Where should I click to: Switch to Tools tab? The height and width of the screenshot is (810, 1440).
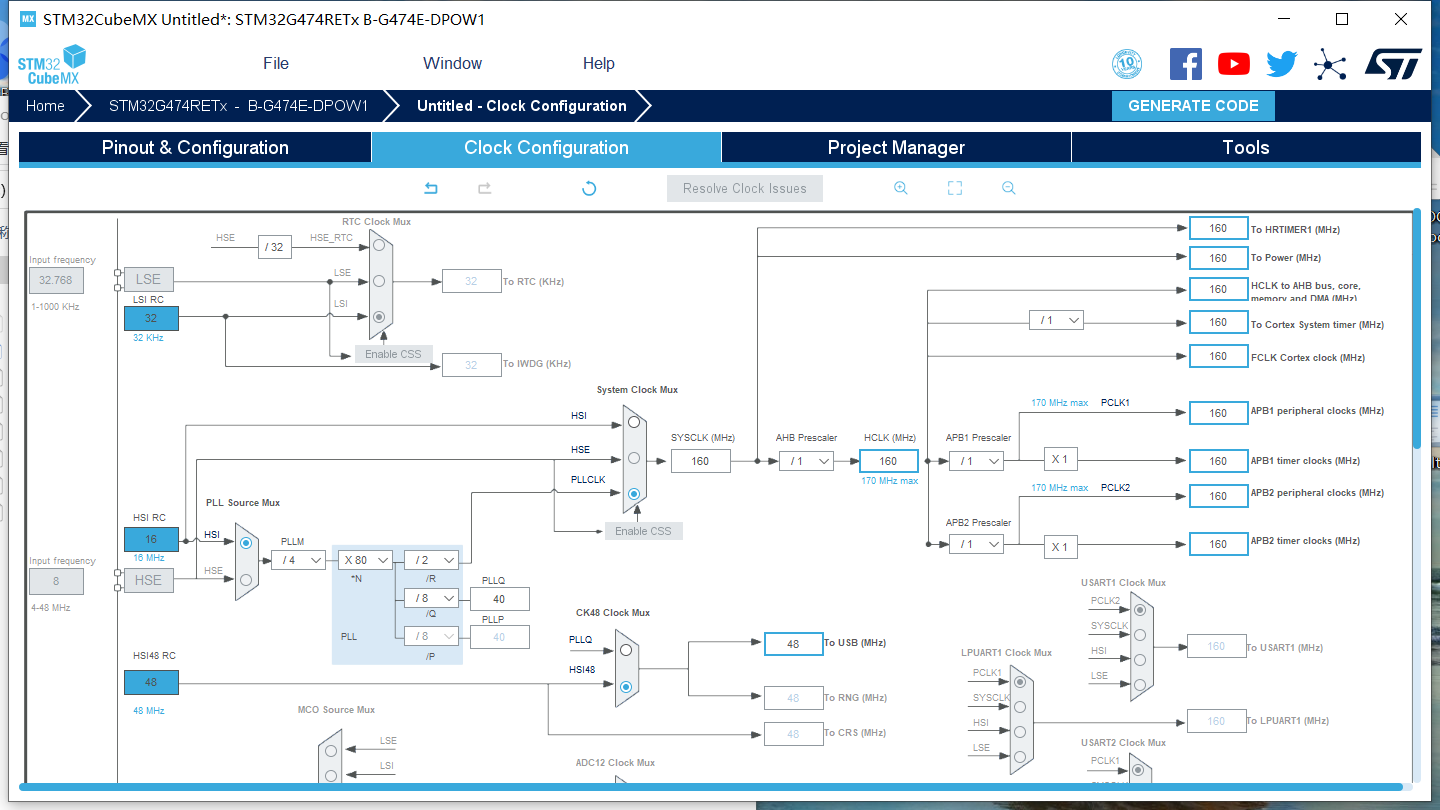(x=1246, y=147)
